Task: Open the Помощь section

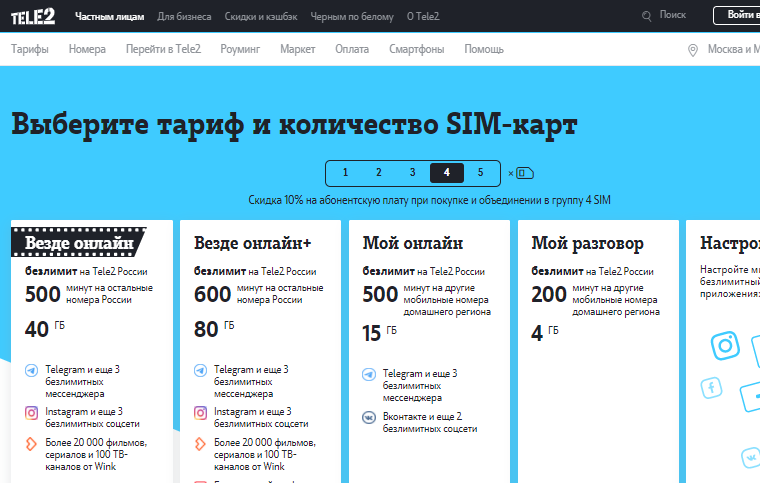Action: tap(484, 49)
